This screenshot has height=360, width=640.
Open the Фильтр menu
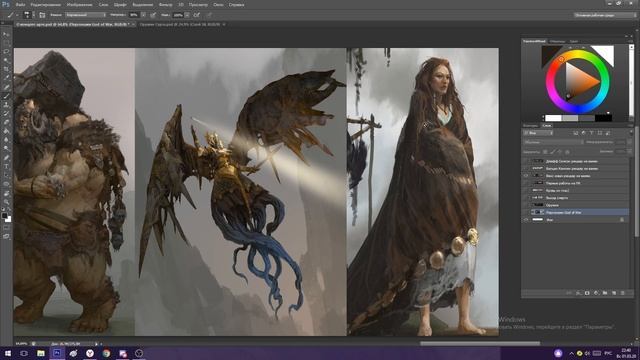(x=165, y=5)
